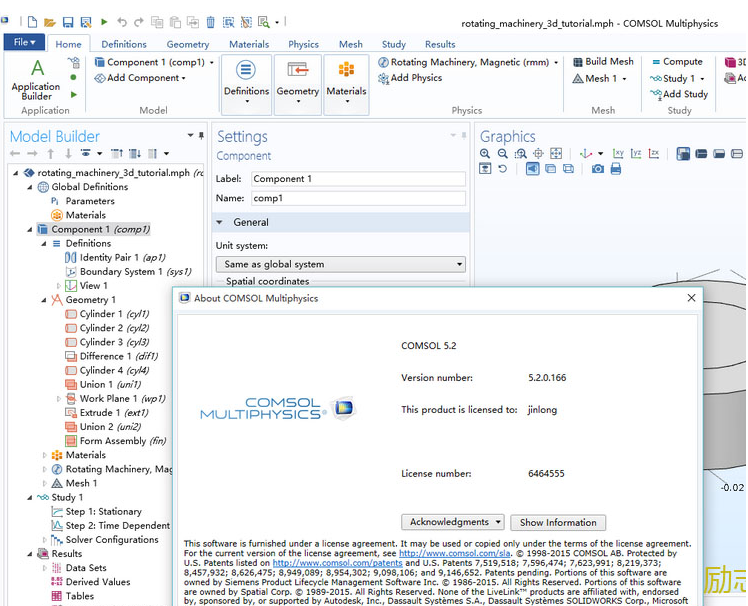Activate the Zoom Box tool in Graphics
748x606 pixels.
[520, 154]
